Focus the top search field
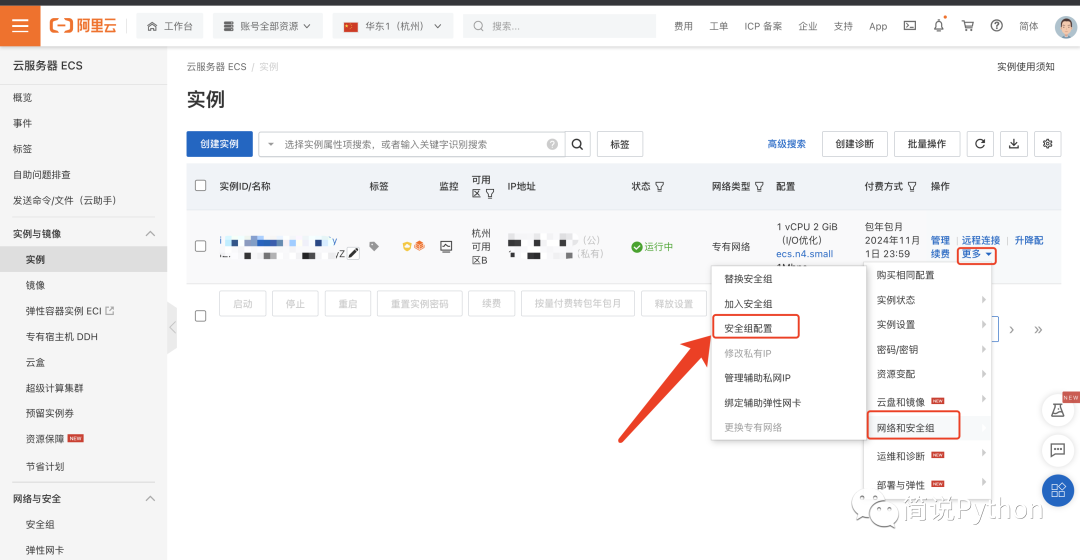Image resolution: width=1080 pixels, height=560 pixels. [x=559, y=26]
